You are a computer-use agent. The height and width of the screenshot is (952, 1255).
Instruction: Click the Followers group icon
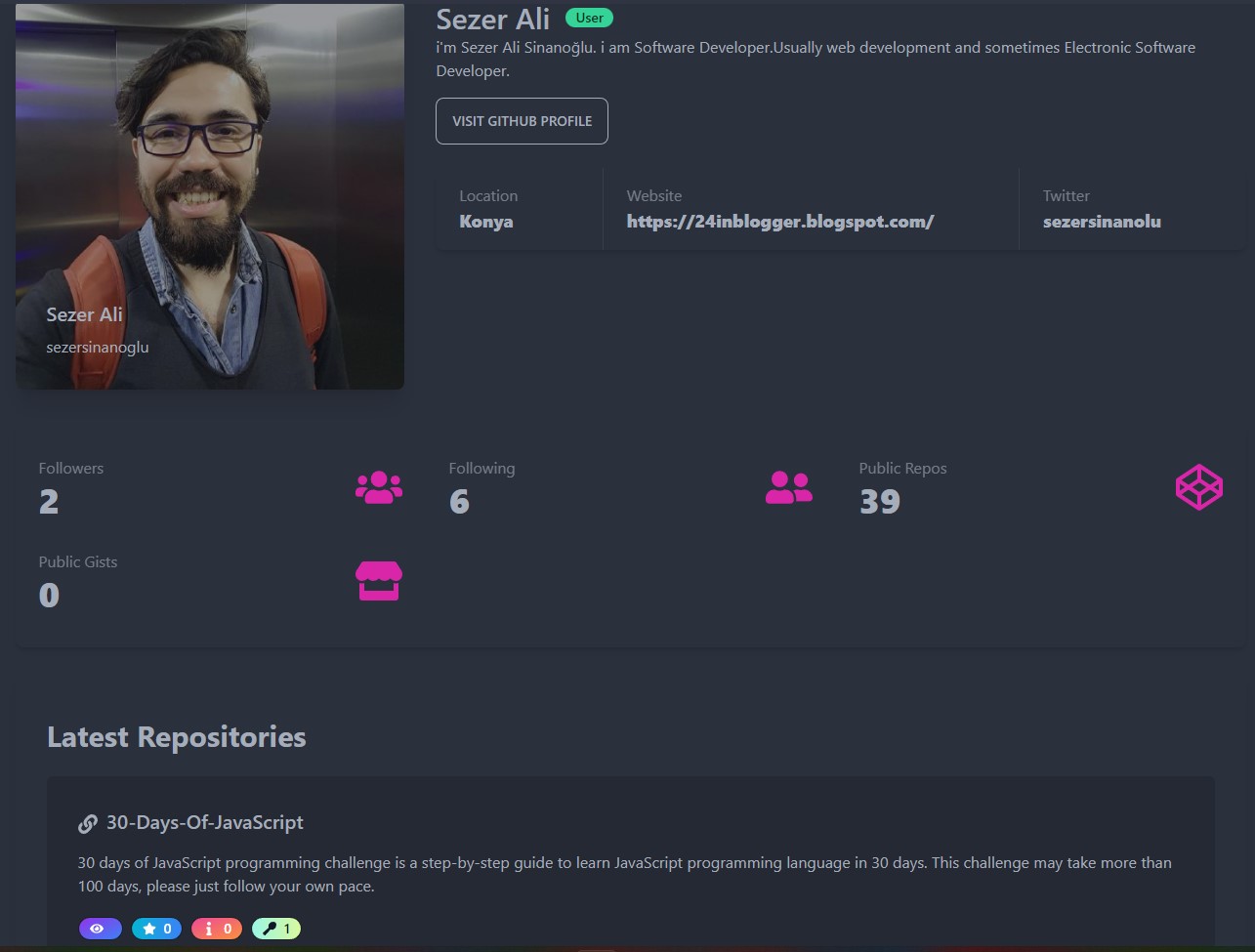click(x=379, y=487)
